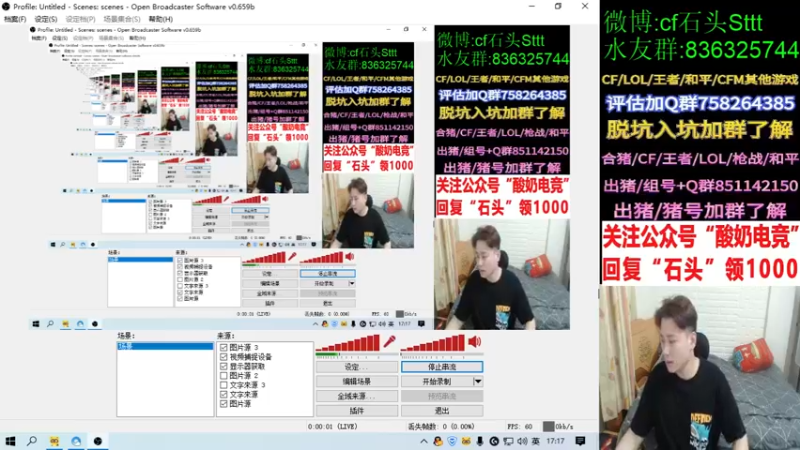Adjust the desktop audio volume slider
The height and width of the screenshot is (450, 800).
pos(433,343)
